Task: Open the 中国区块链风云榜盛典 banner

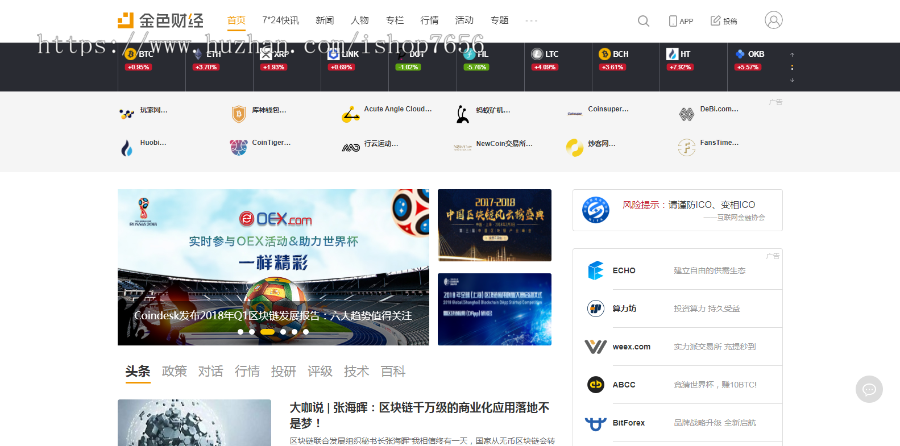Action: coord(494,225)
